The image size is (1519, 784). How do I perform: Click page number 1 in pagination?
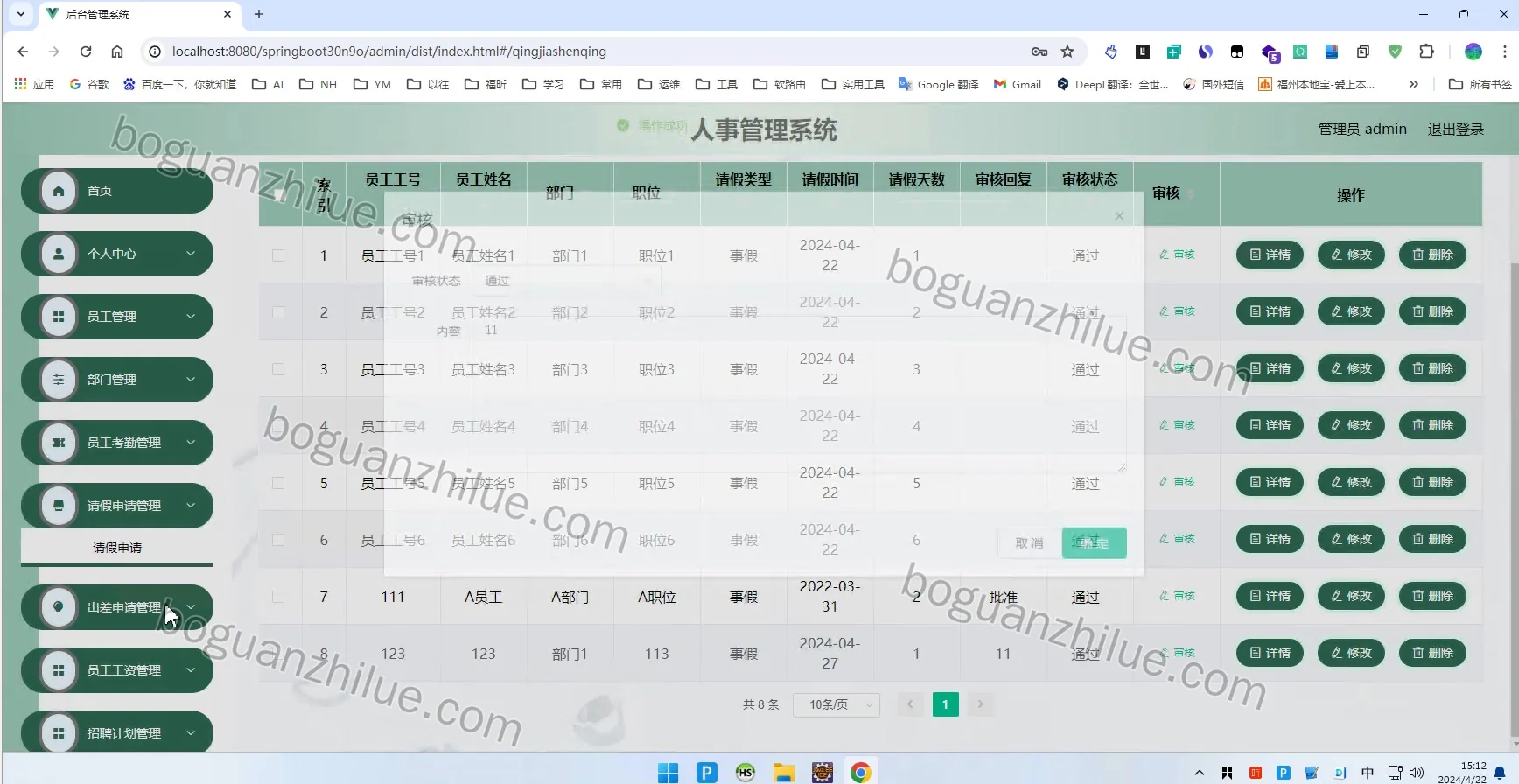[x=946, y=704]
